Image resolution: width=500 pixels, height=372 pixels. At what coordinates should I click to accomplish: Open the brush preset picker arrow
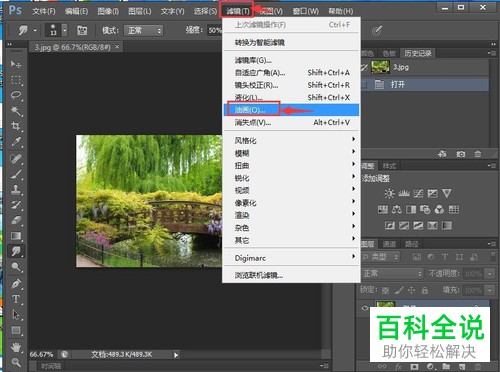(65, 30)
